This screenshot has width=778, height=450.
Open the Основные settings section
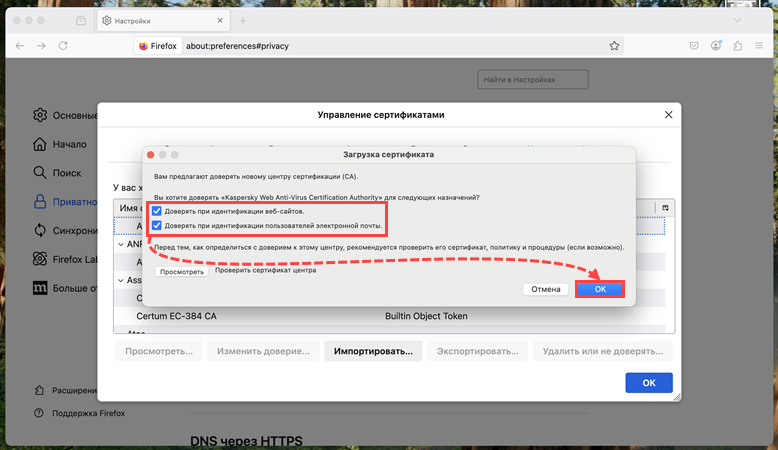tap(65, 116)
